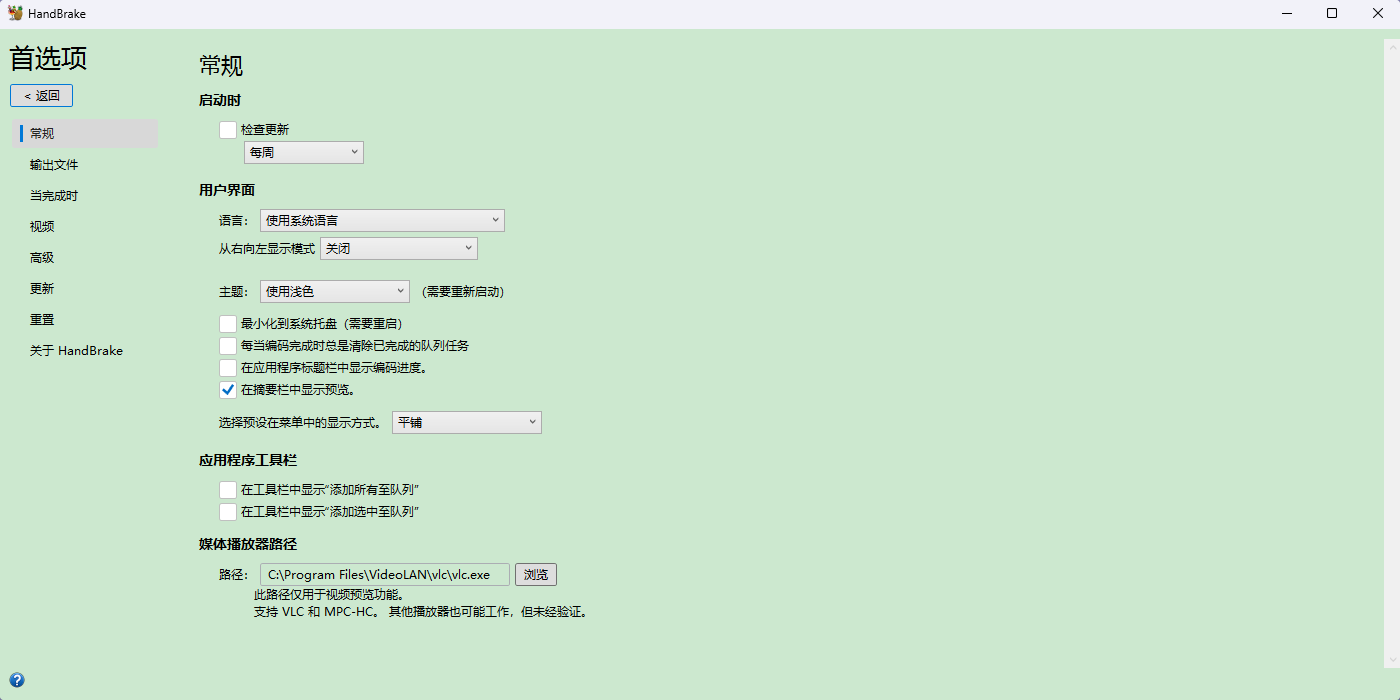Viewport: 1400px width, 700px height.
Task: Go to 关于 HandBrake section
Action: 76,351
